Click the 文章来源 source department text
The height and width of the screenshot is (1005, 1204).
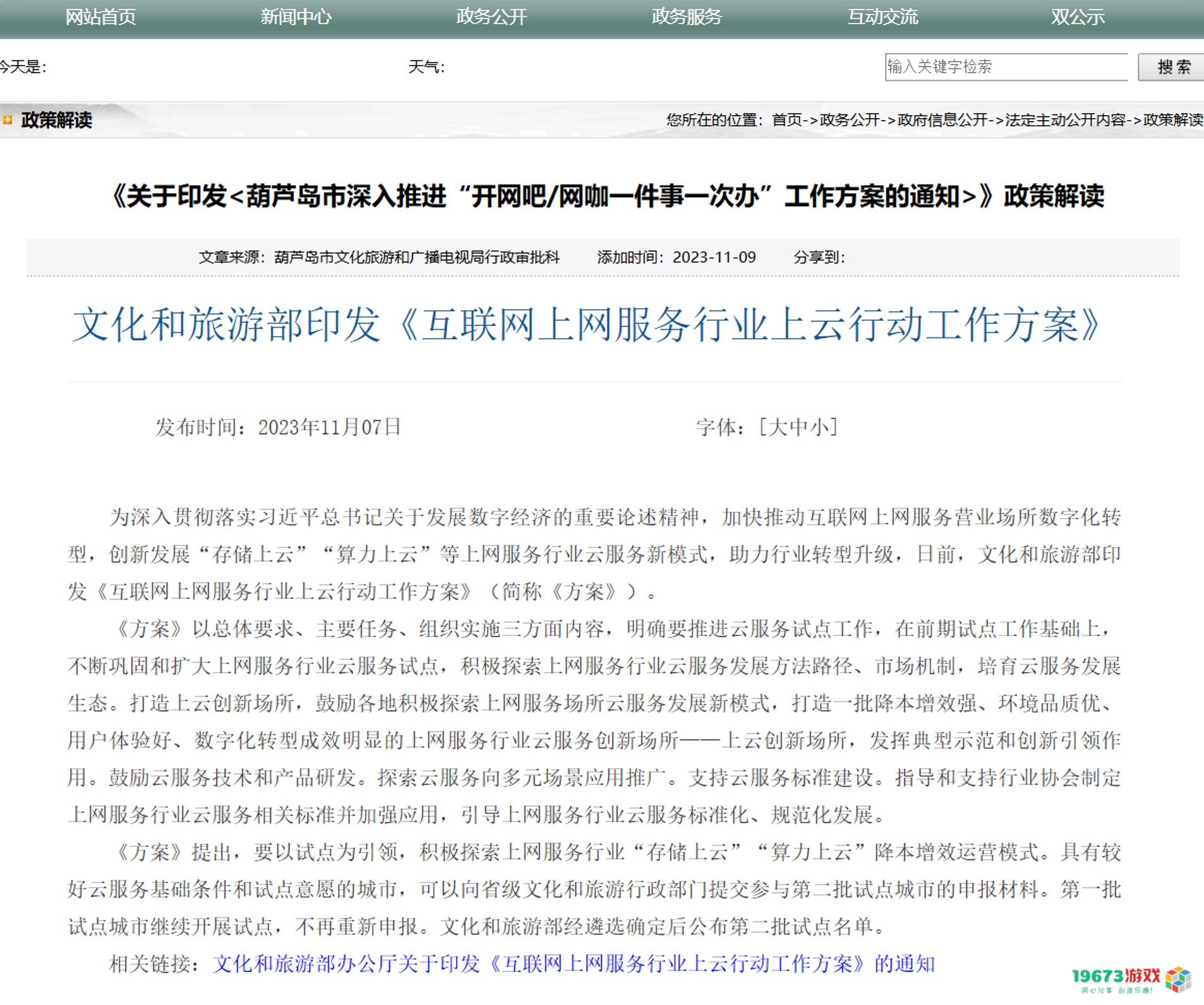tap(379, 257)
